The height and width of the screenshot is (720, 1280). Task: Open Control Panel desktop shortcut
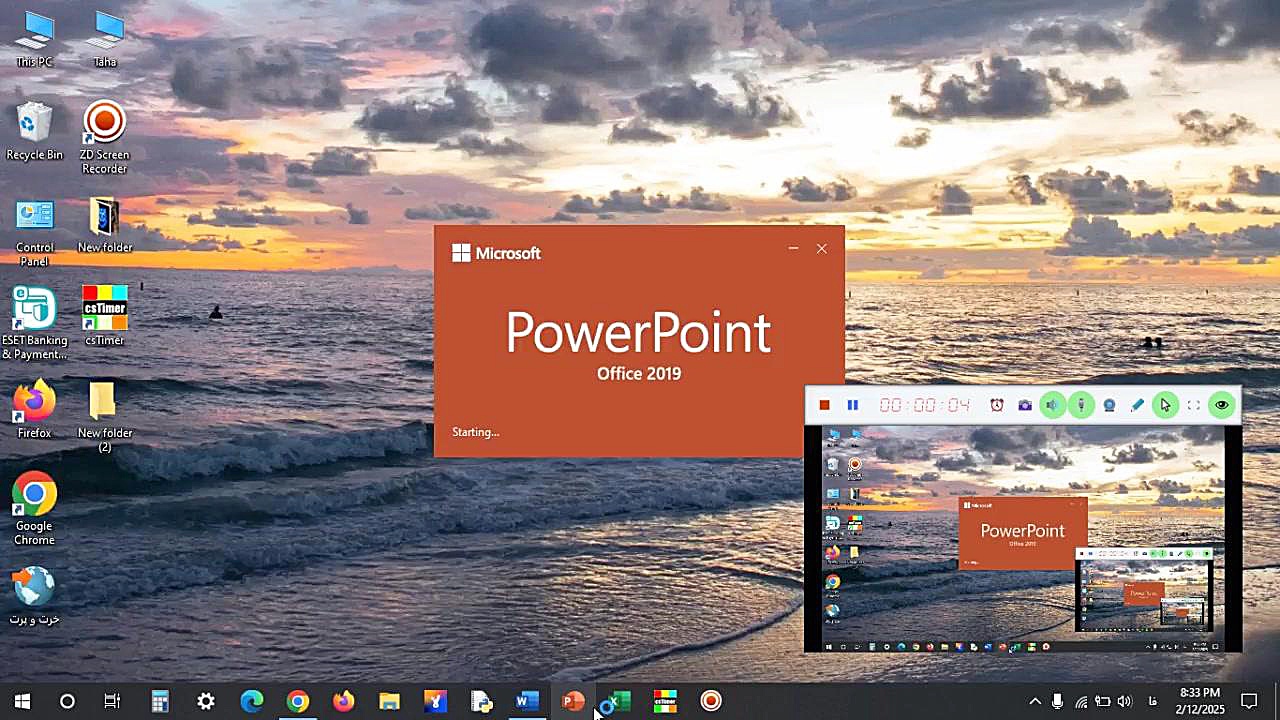click(x=34, y=232)
